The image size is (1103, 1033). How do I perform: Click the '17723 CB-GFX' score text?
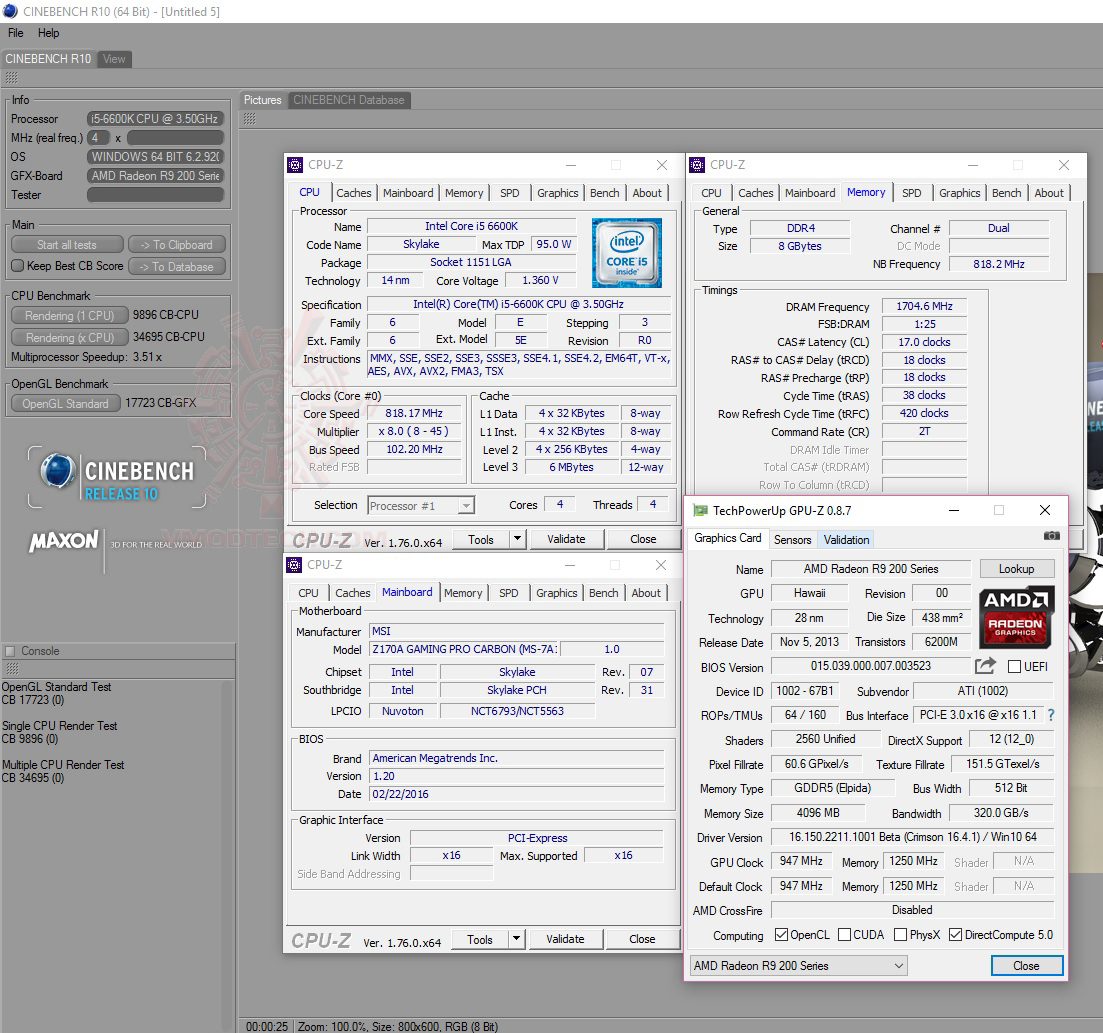(160, 403)
